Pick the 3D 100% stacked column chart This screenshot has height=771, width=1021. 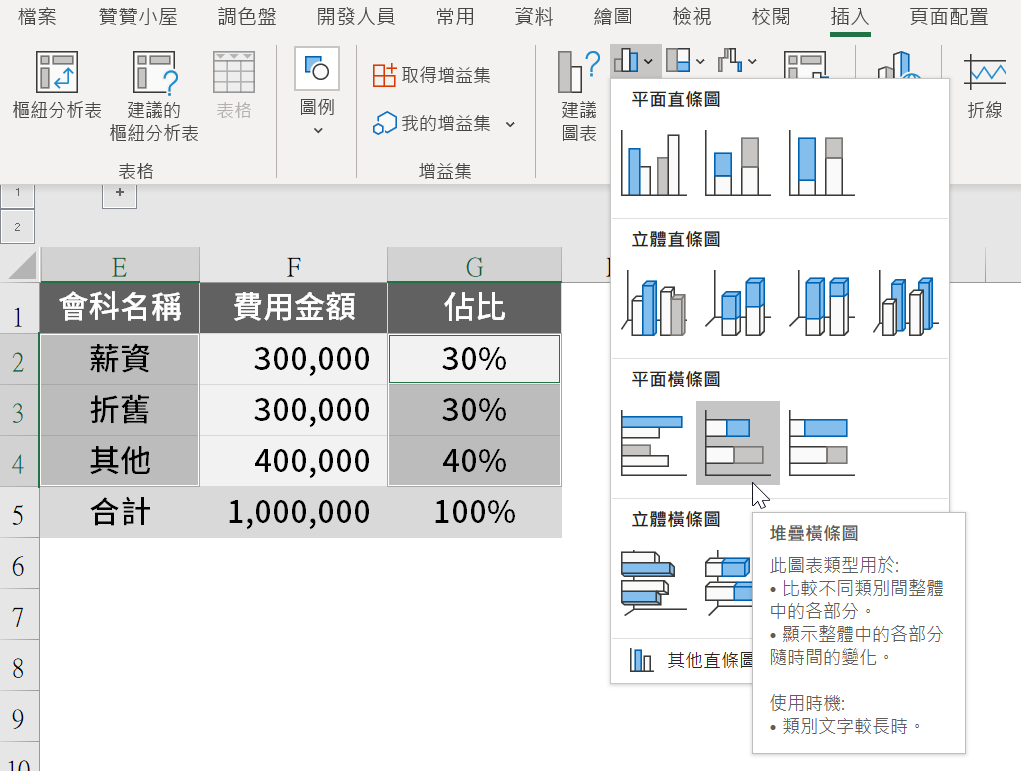(821, 303)
